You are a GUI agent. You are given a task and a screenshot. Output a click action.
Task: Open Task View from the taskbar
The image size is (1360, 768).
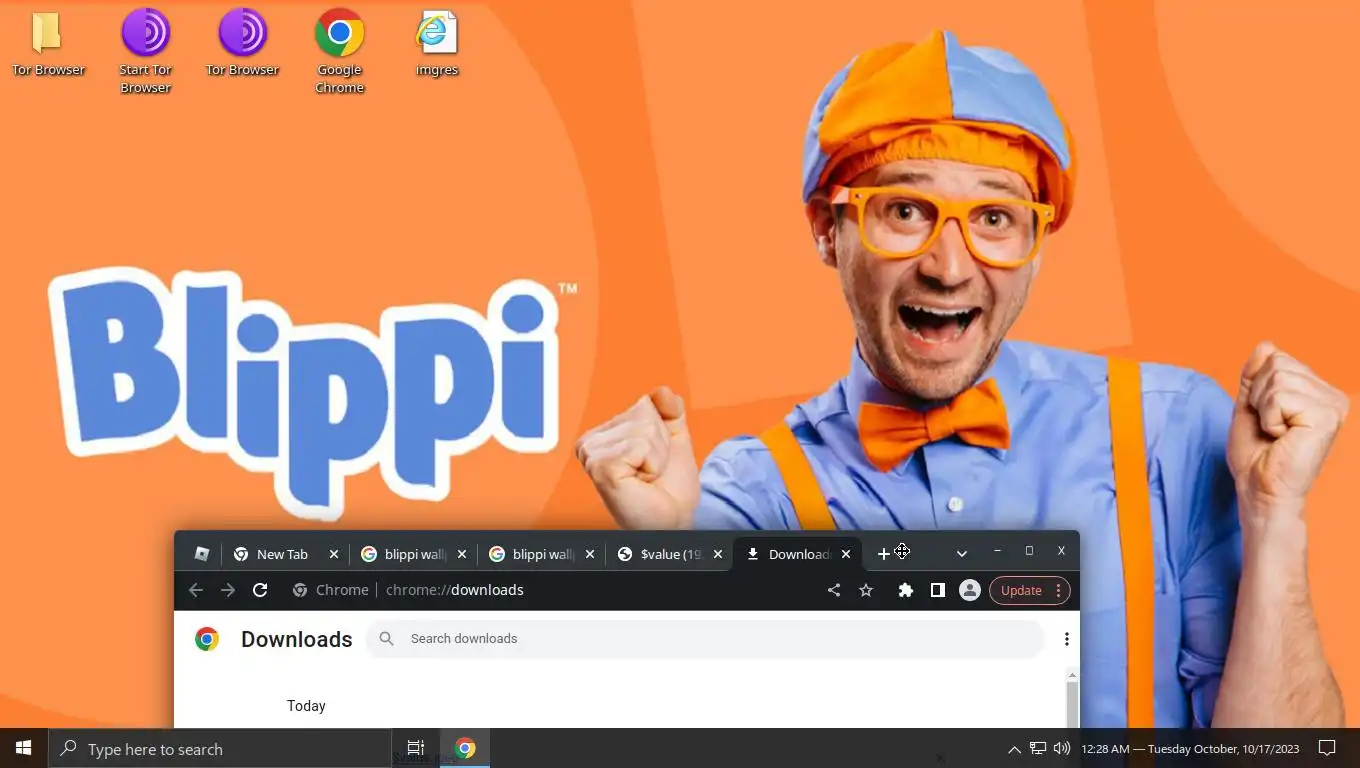coord(416,748)
